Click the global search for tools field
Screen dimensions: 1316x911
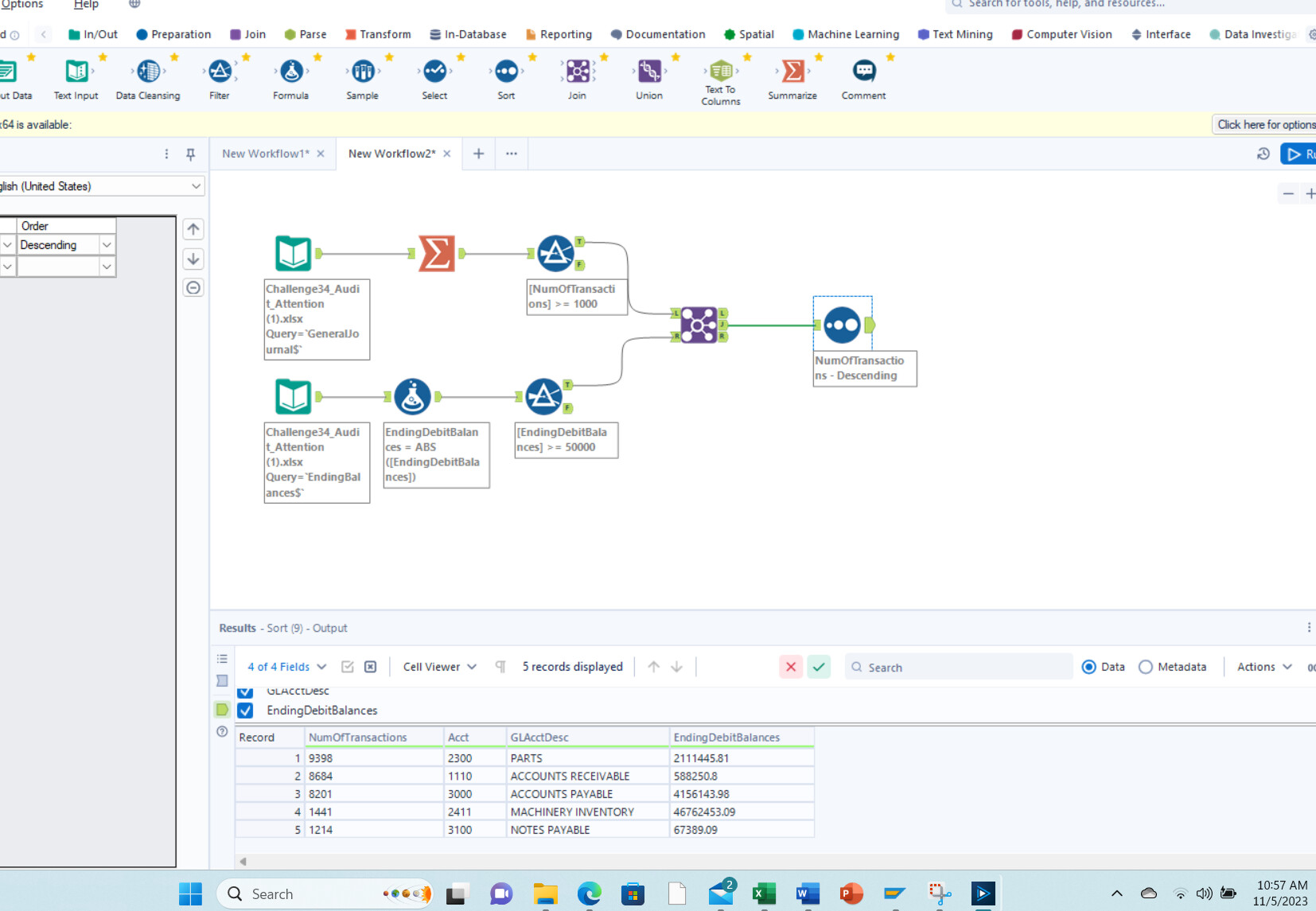[x=1131, y=5]
